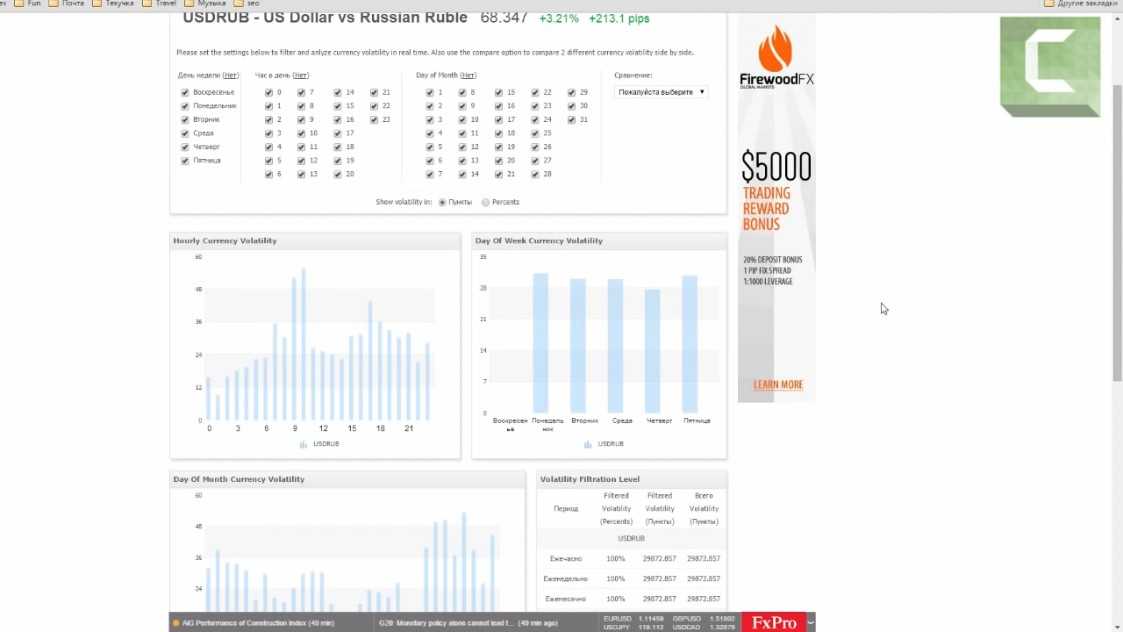
Task: Click Нет link next to День недели
Action: coord(230,75)
